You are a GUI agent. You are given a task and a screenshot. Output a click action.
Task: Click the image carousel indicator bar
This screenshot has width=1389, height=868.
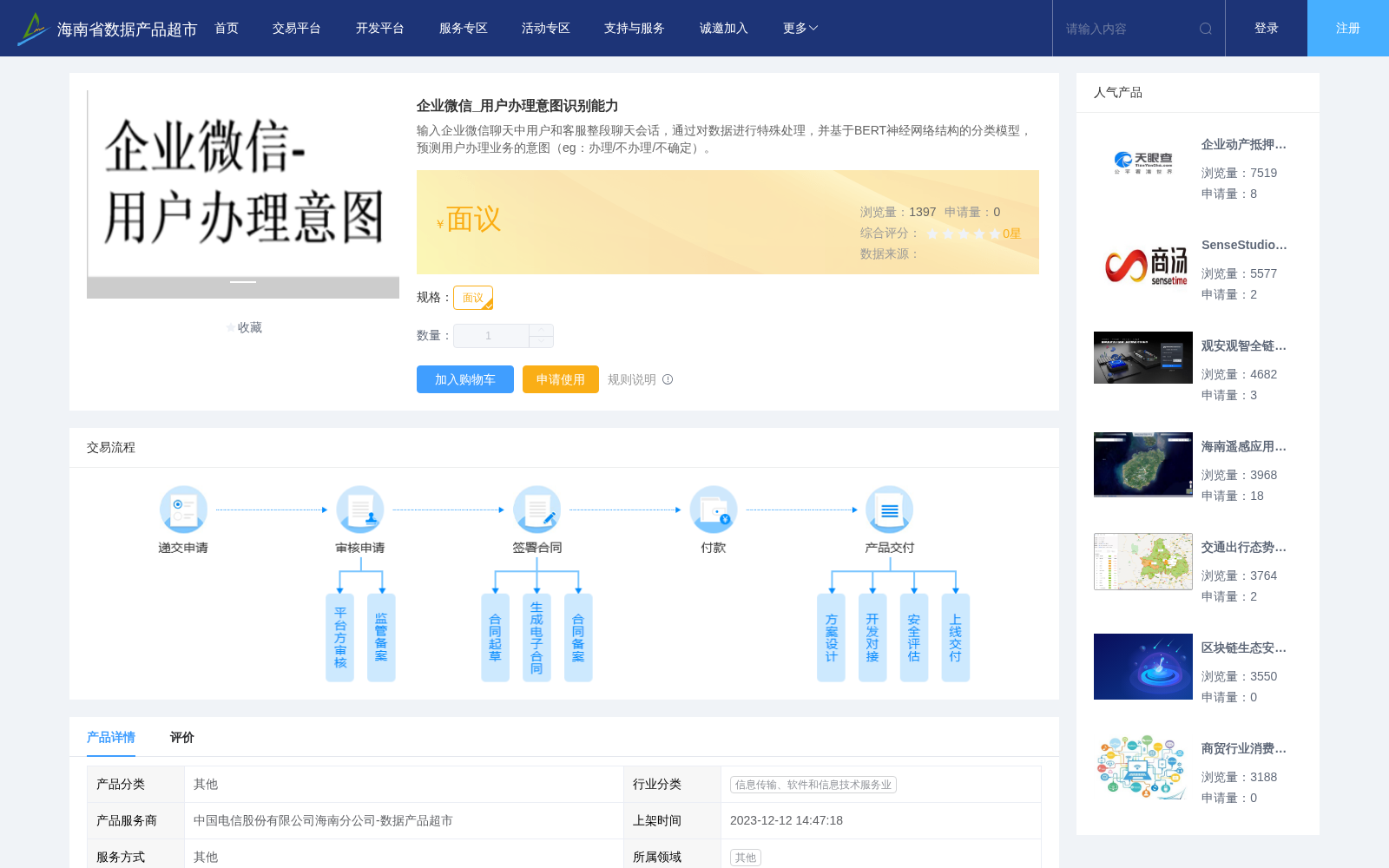click(x=243, y=282)
